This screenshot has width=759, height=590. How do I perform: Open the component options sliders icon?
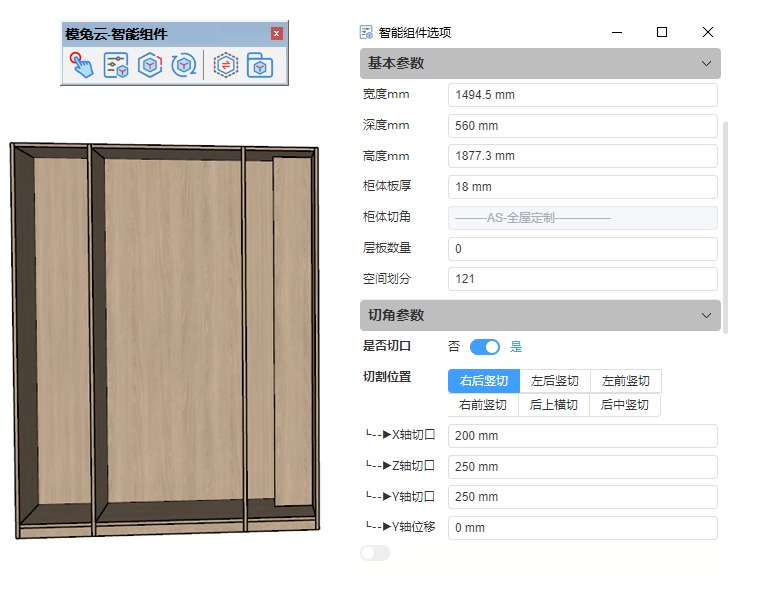click(116, 66)
